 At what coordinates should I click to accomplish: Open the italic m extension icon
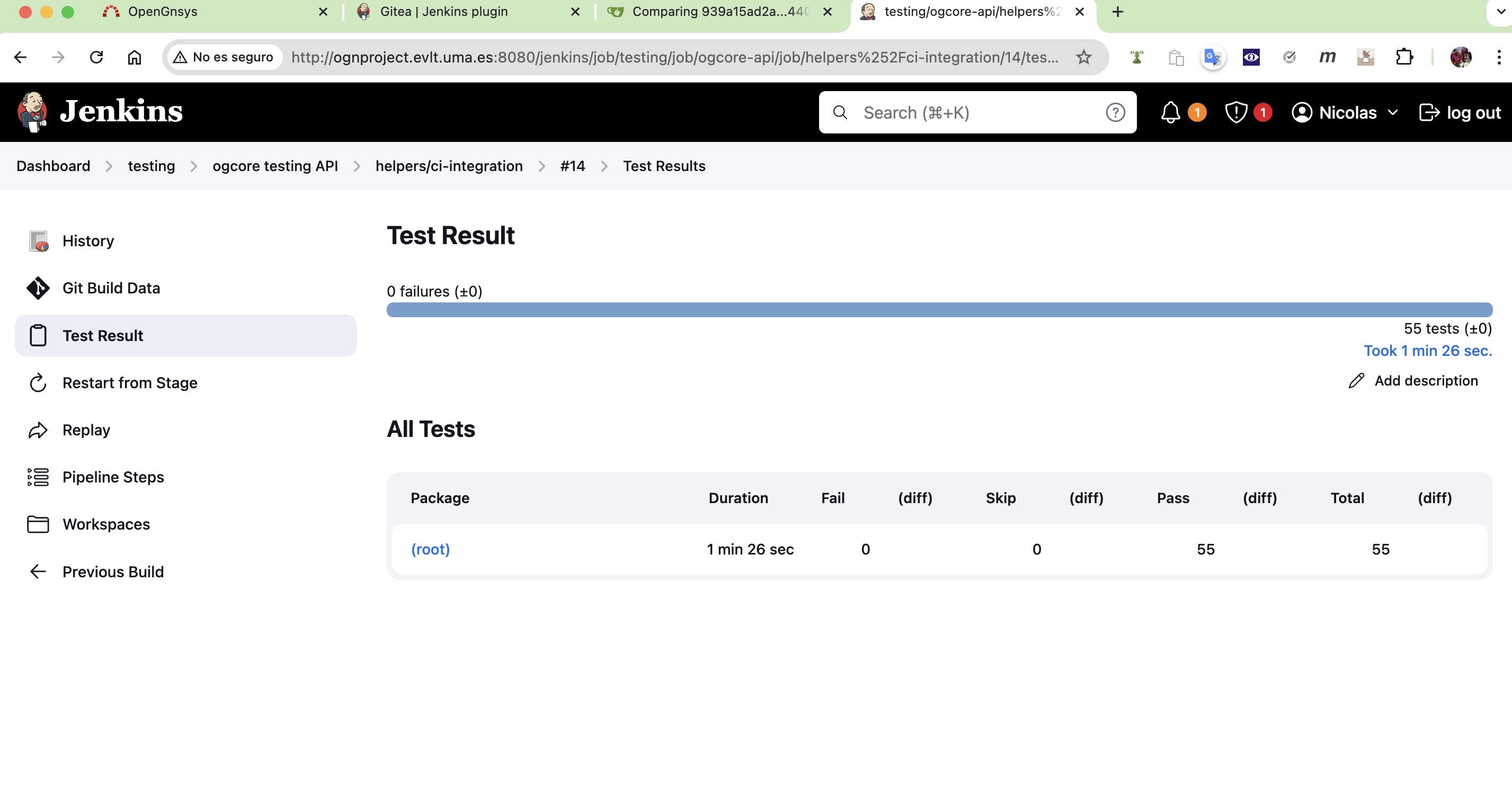(x=1327, y=58)
